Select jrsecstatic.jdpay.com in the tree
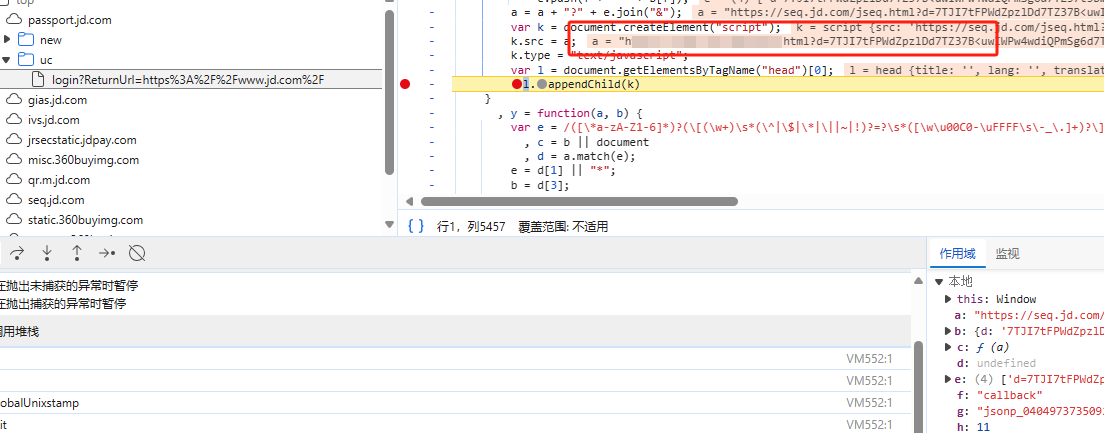This screenshot has width=1104, height=433. pos(82,140)
